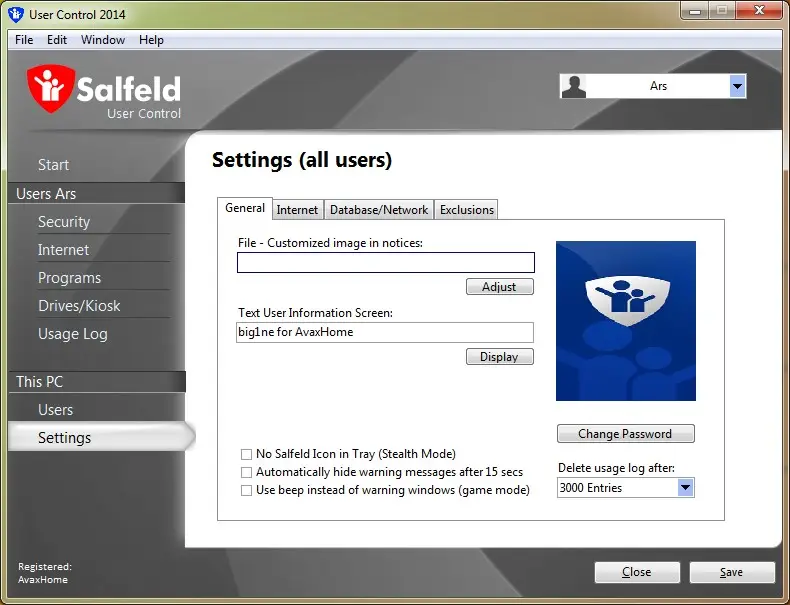Switch to the Exclusions tab
This screenshot has width=790, height=605.
[467, 210]
